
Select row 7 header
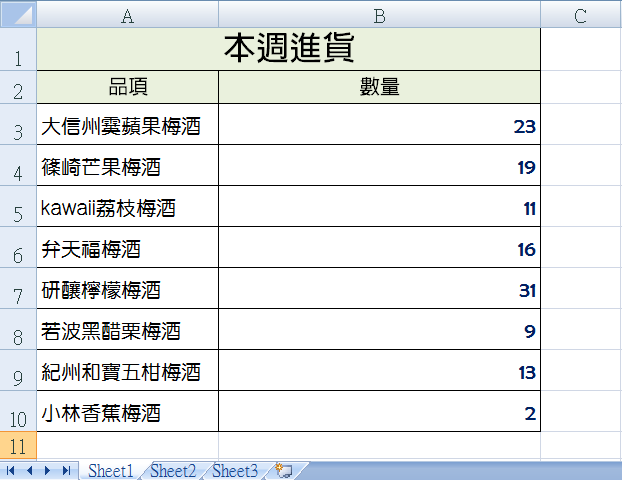[x=18, y=288]
